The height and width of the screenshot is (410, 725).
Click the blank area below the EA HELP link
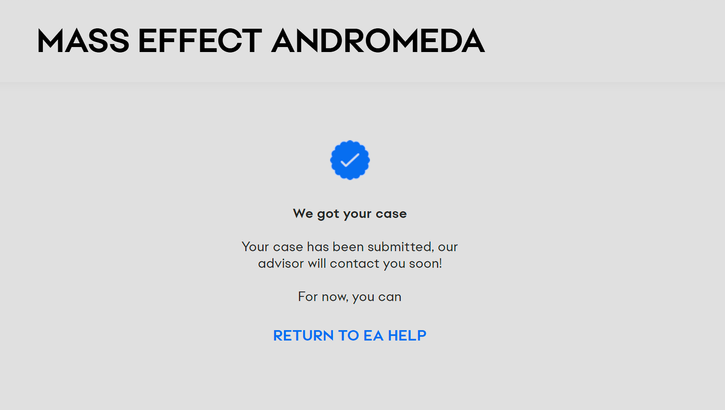point(350,380)
